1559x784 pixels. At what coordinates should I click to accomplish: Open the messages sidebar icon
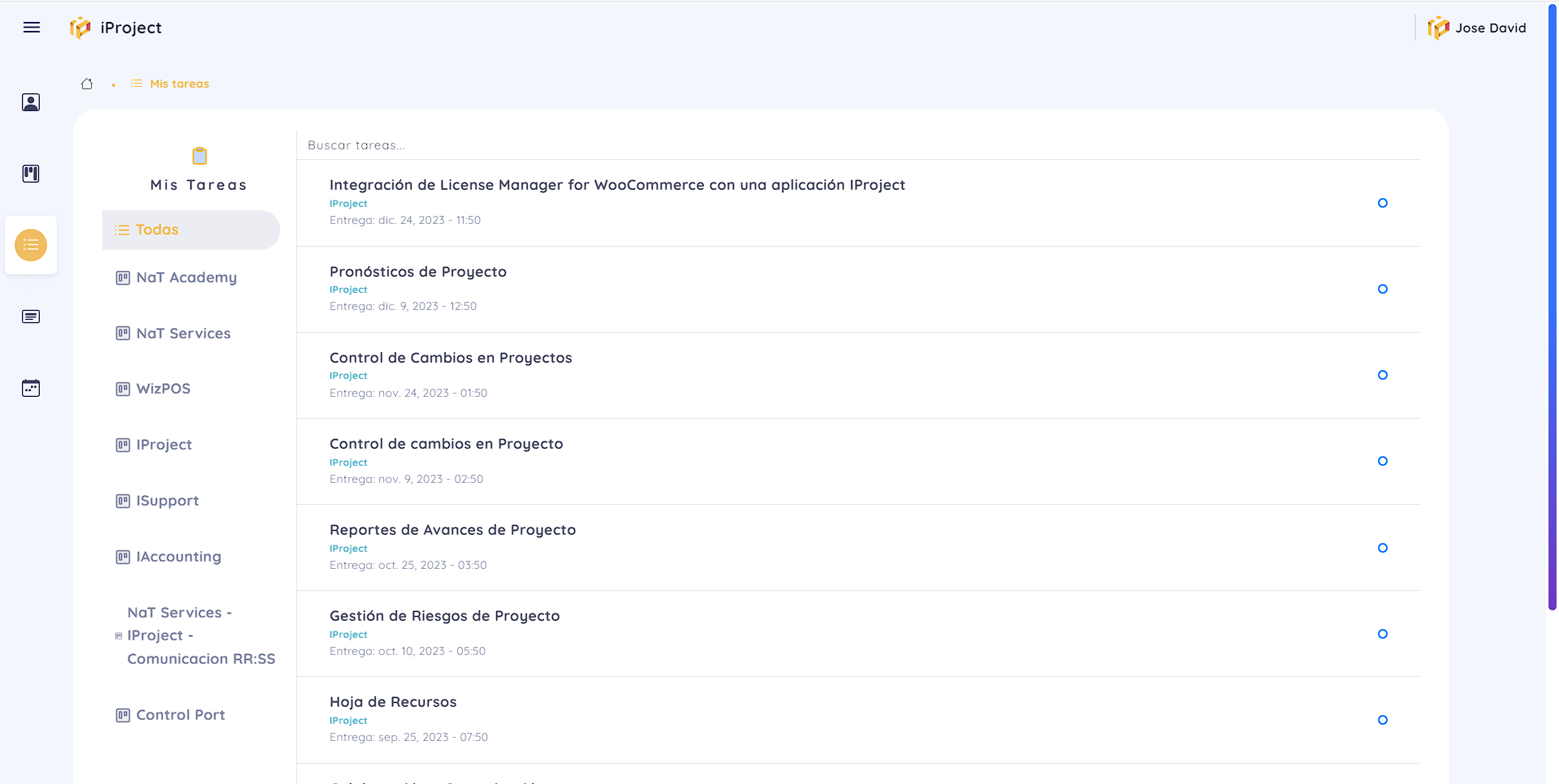[x=31, y=317]
